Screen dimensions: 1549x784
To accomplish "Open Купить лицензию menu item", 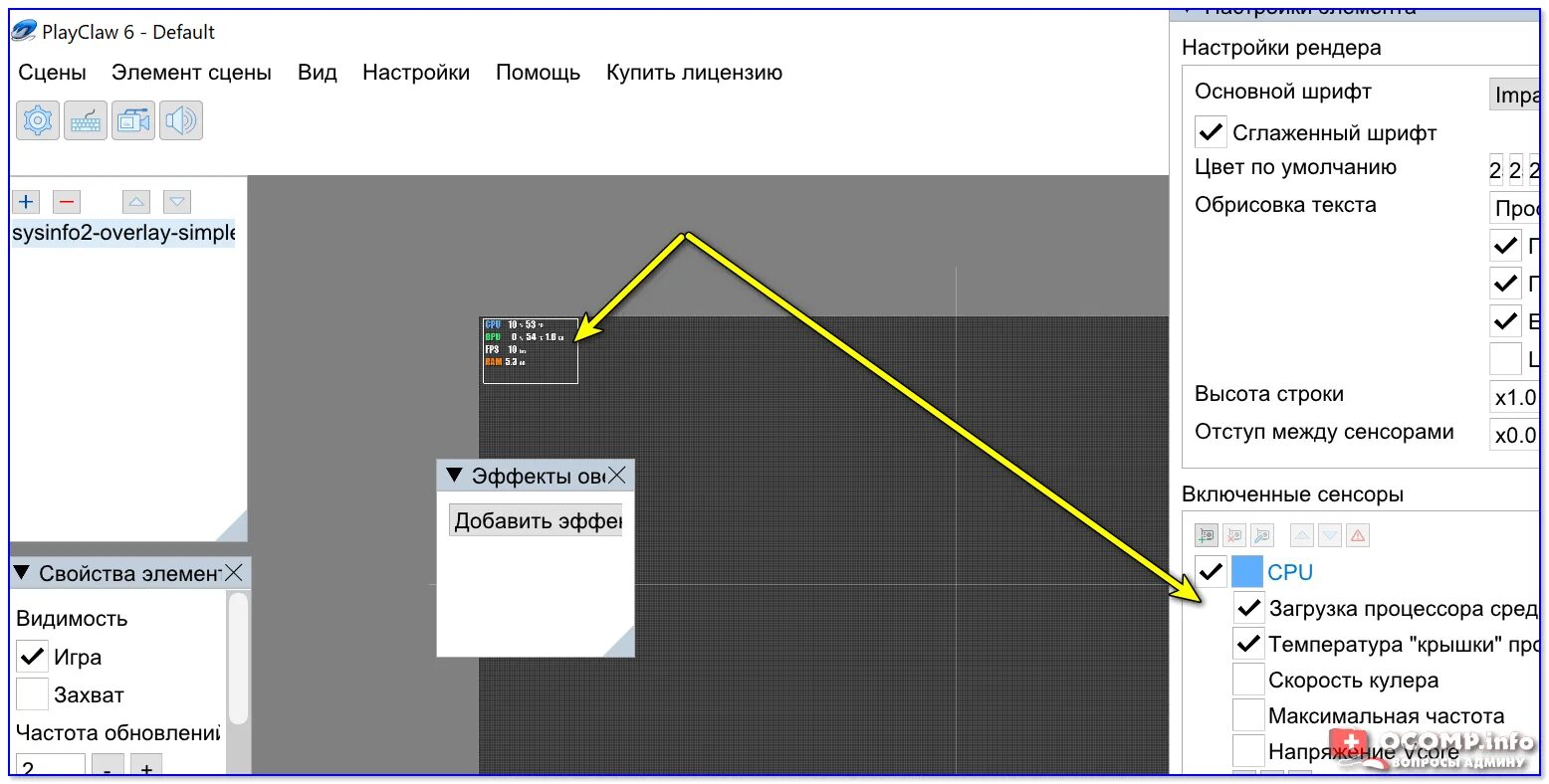I will (x=694, y=73).
